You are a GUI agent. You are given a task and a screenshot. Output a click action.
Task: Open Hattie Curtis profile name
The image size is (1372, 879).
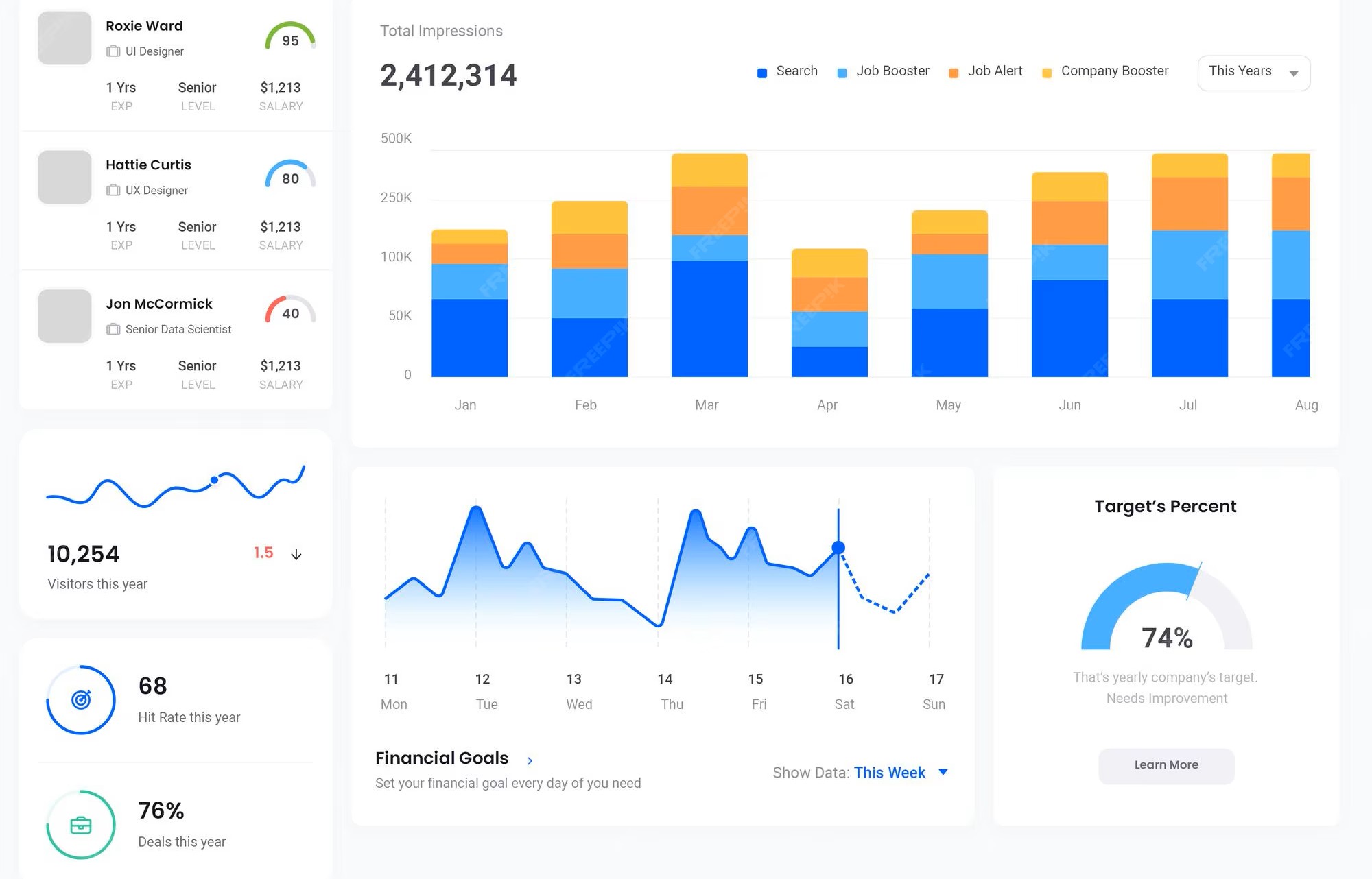[148, 165]
